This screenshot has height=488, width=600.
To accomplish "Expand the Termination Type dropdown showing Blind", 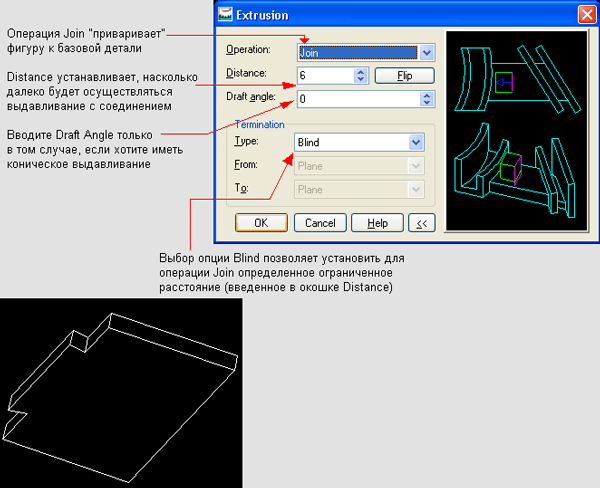I will 416,143.
